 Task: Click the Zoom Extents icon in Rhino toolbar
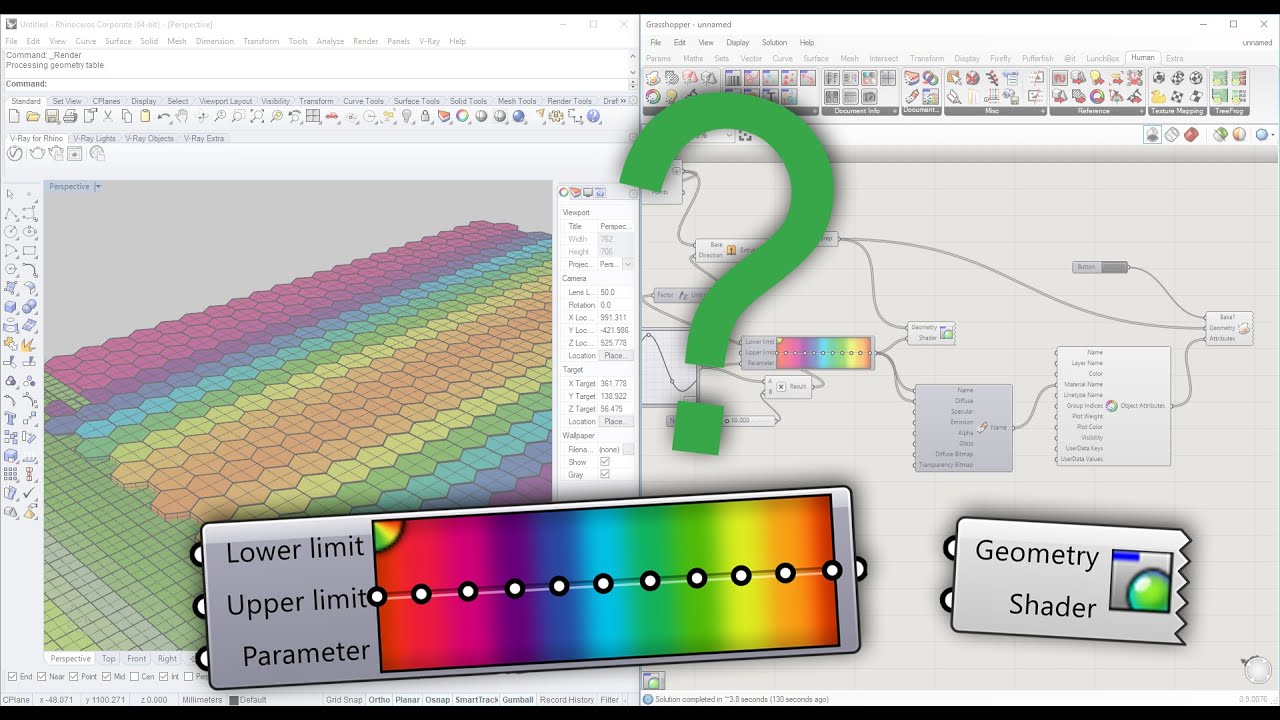click(x=257, y=117)
